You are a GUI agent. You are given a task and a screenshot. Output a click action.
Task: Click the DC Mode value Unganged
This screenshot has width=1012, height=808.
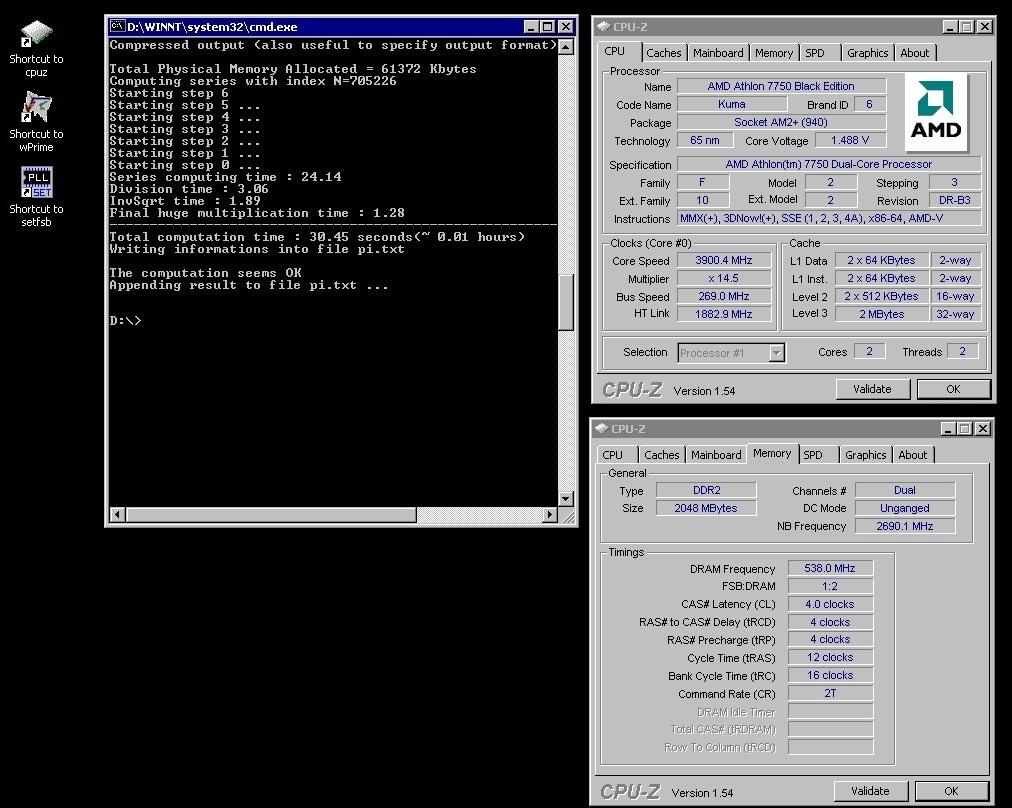pos(905,509)
